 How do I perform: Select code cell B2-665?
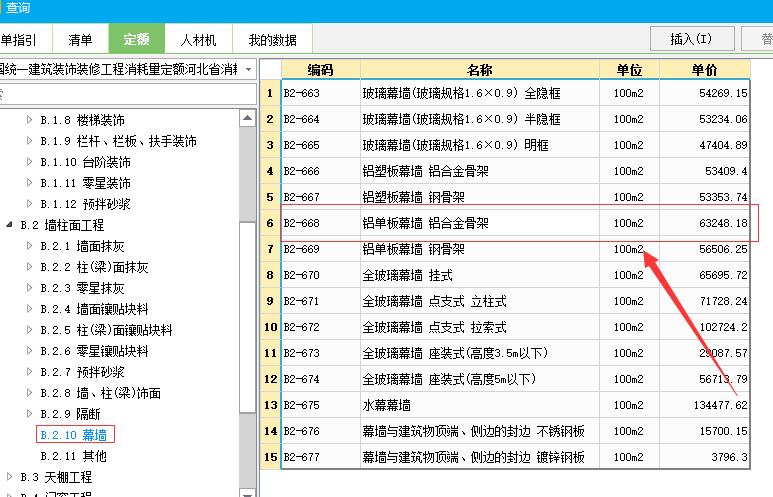[x=320, y=145]
